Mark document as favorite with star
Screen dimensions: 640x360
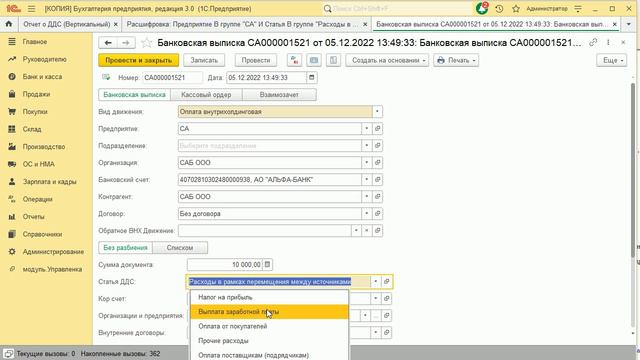click(146, 42)
